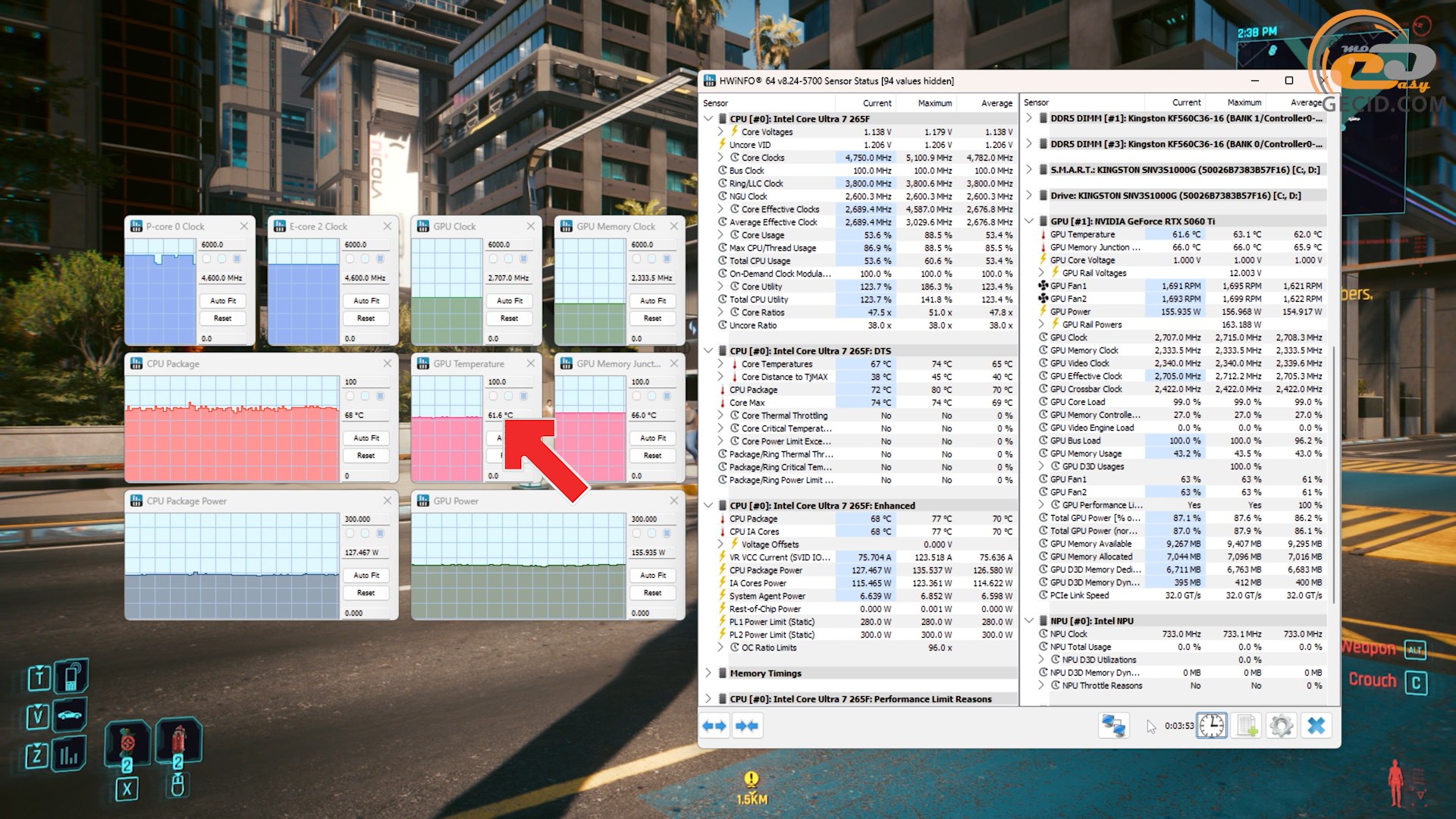Toggle the square checkbox in CPU Package Power
This screenshot has width=1456, height=819.
380,533
